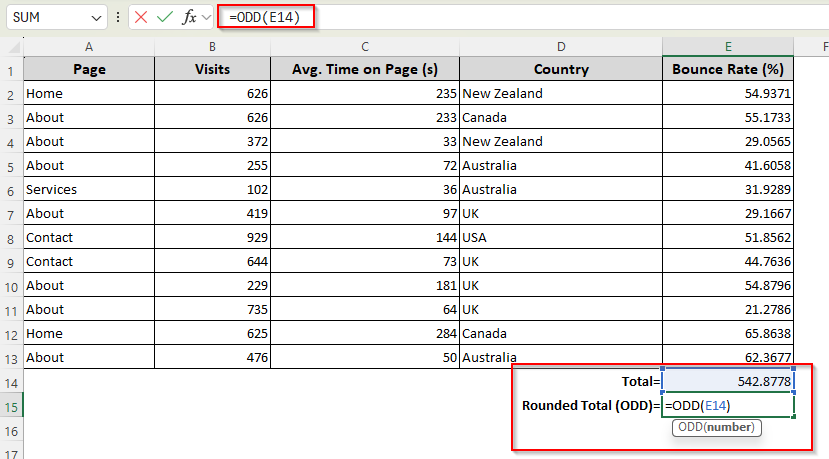The width and height of the screenshot is (829, 459).
Task: Select the Services cell in column A
Action: click(89, 189)
